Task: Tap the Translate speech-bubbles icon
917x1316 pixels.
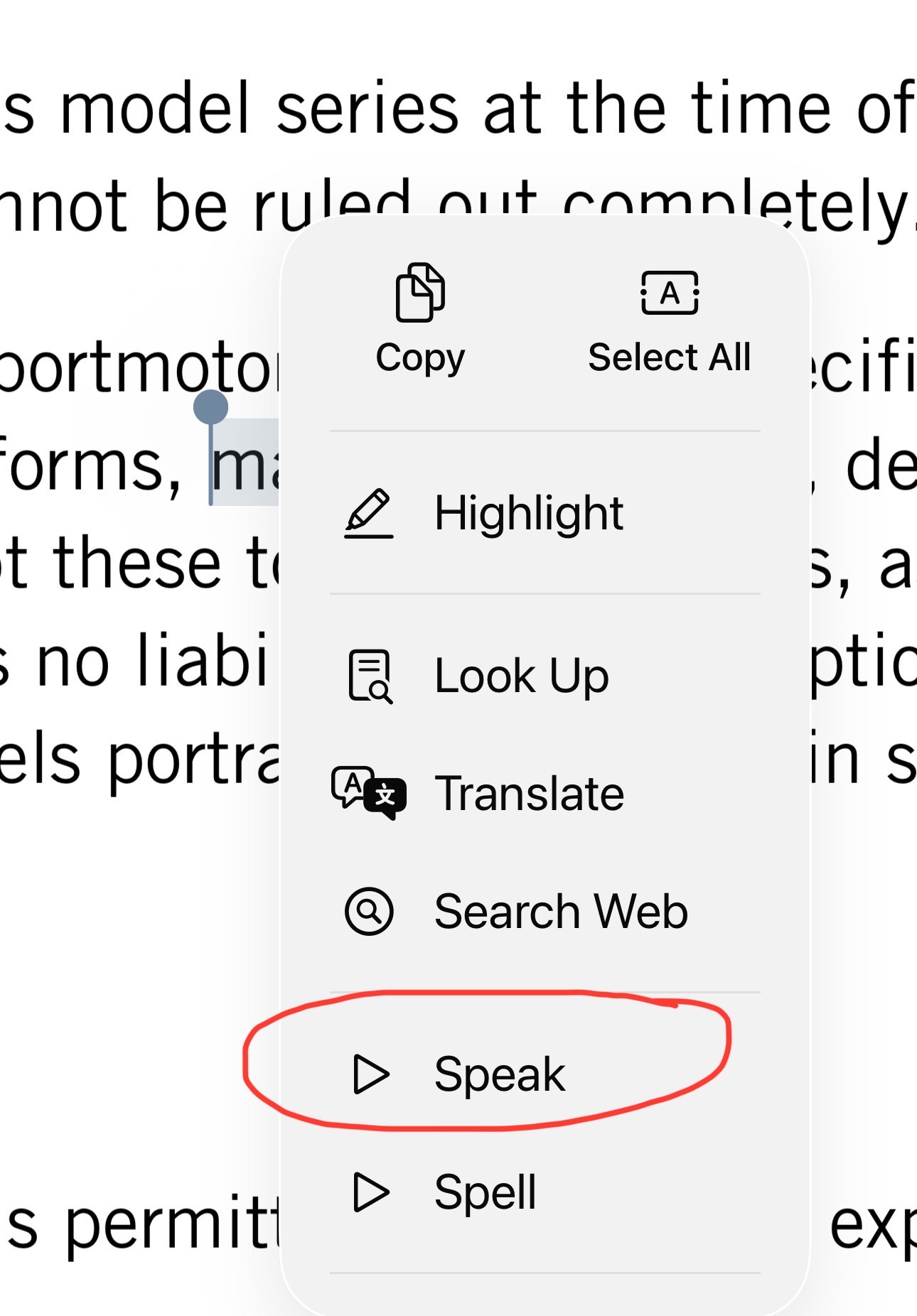Action: 369,793
